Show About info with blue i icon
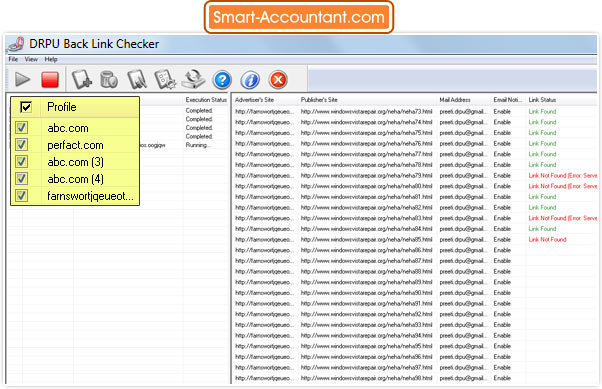This screenshot has height=389, width=602. [x=250, y=80]
